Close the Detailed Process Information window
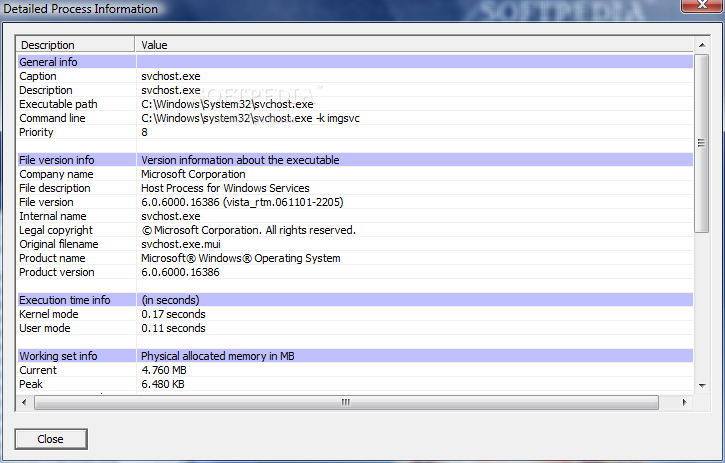The width and height of the screenshot is (725, 463). click(x=702, y=6)
